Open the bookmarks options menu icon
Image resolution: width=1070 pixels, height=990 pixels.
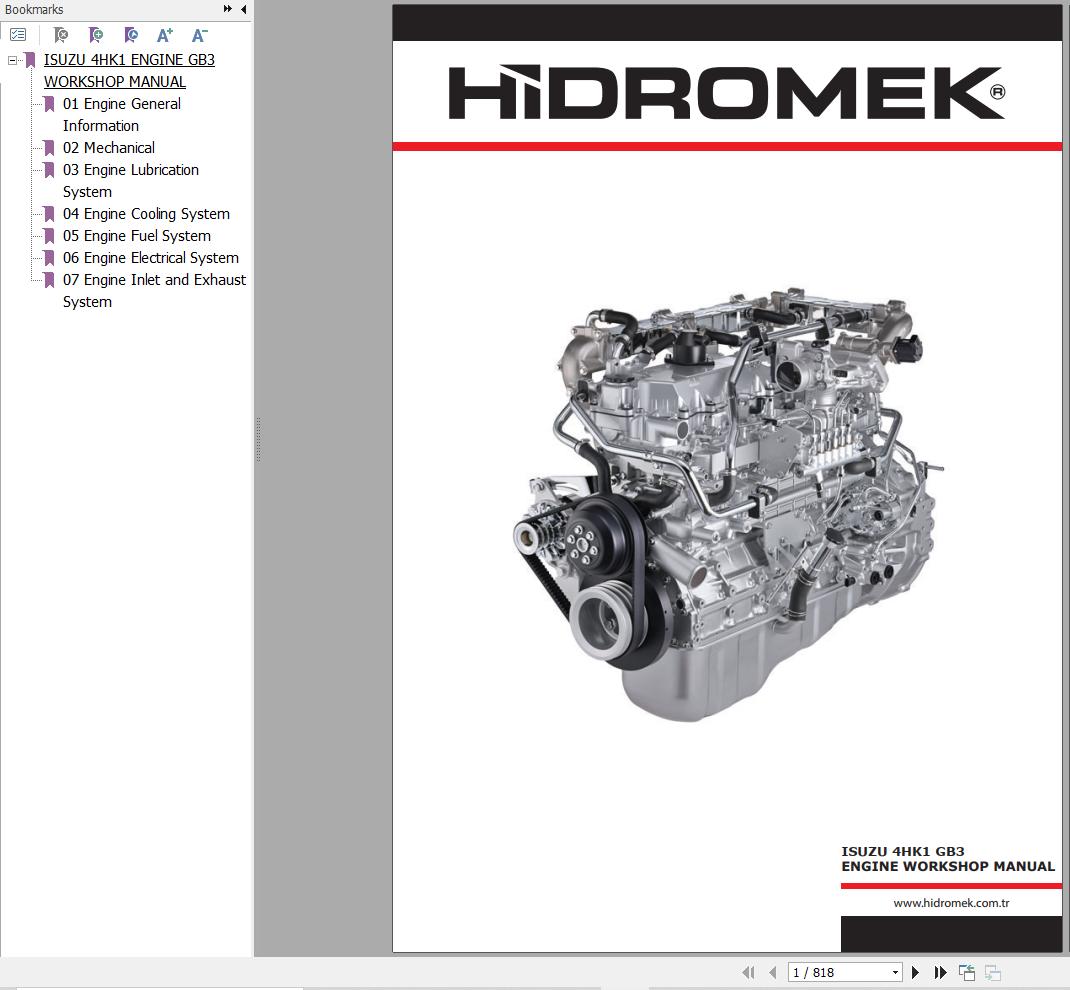18,35
